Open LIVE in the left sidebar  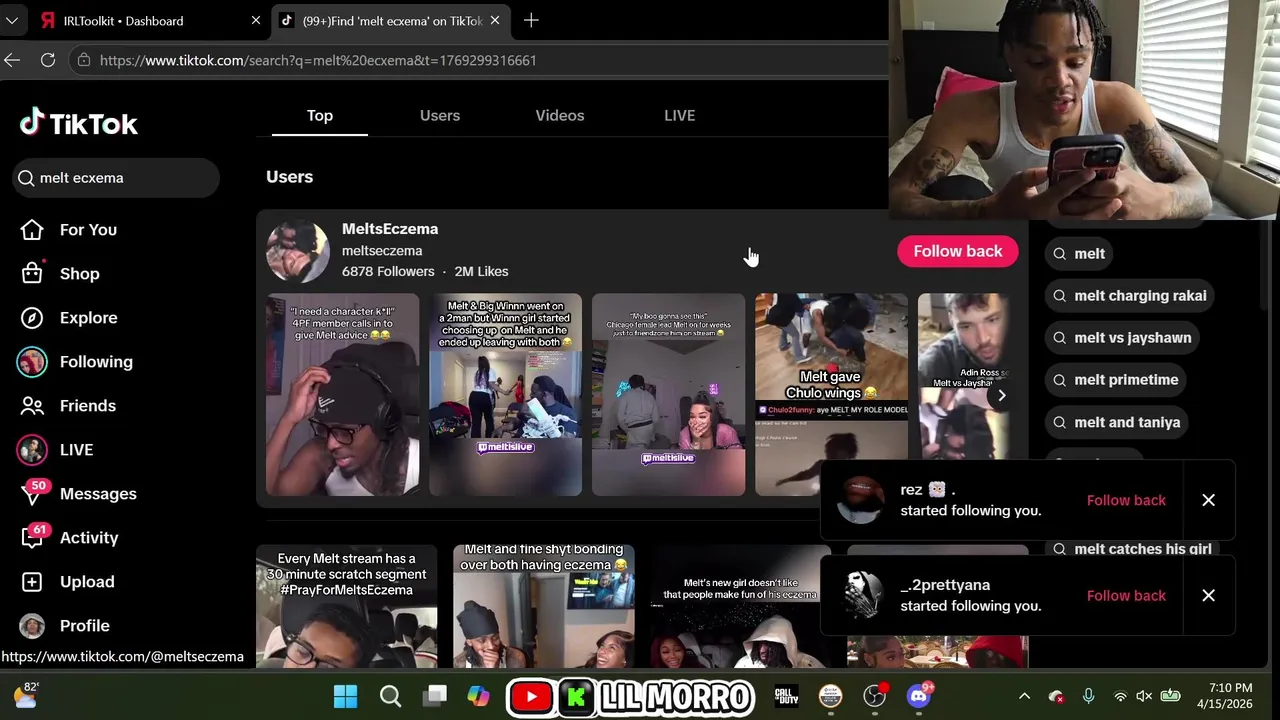pyautogui.click(x=55, y=450)
